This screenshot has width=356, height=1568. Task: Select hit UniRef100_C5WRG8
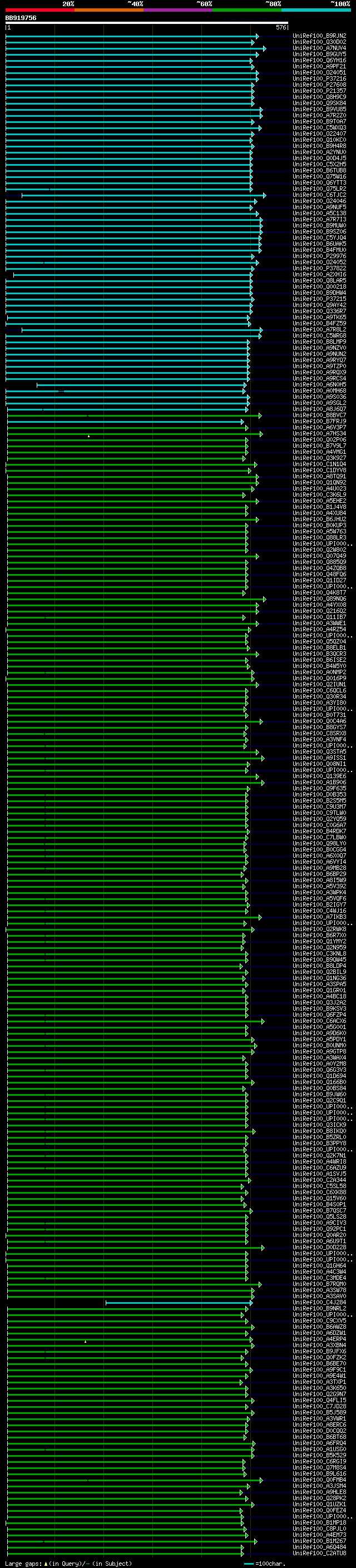pyautogui.click(x=319, y=335)
